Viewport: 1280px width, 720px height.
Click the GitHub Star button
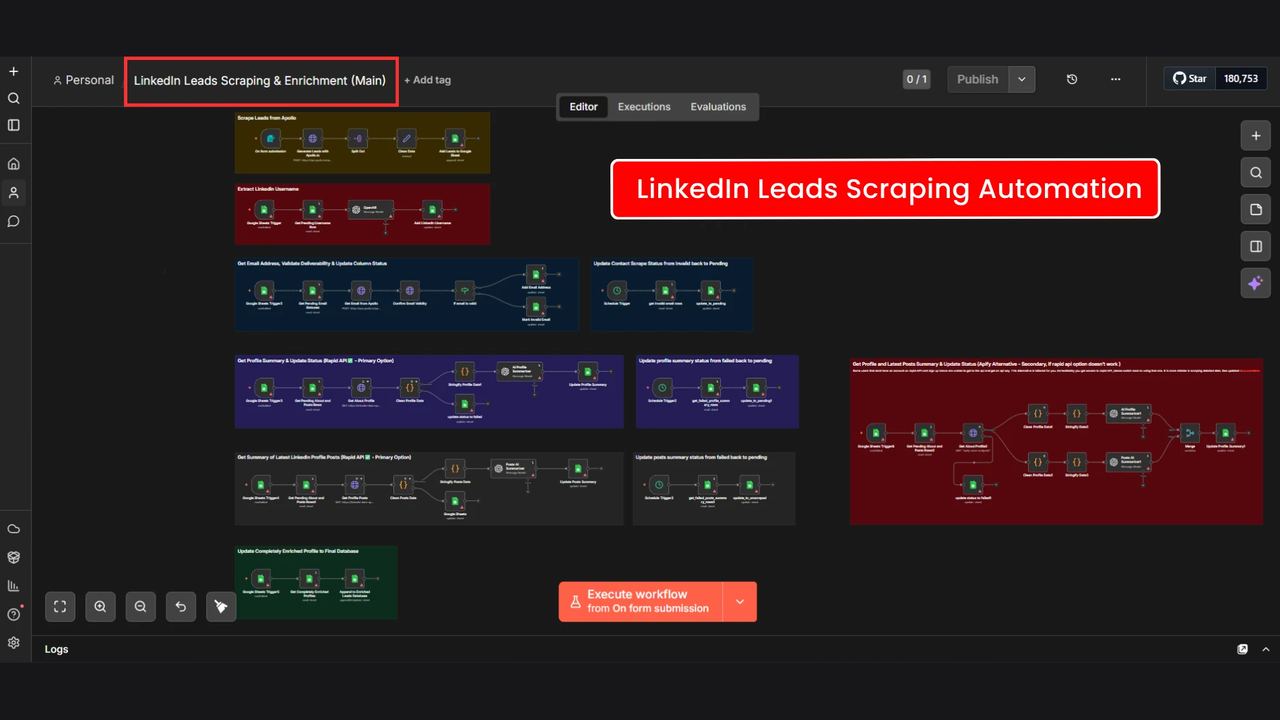(1190, 79)
